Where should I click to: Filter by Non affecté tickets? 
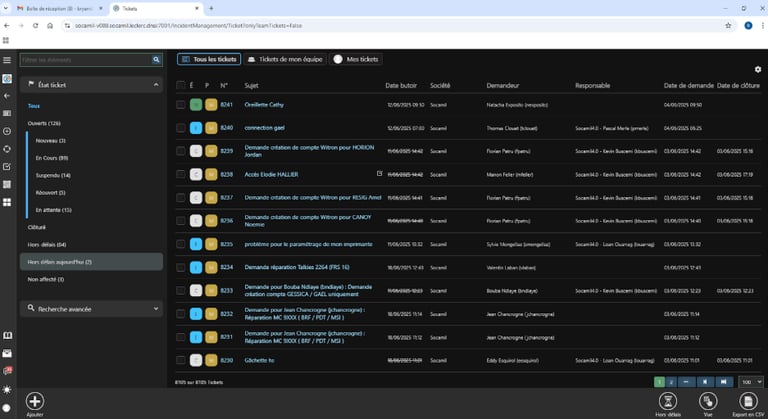click(x=46, y=279)
